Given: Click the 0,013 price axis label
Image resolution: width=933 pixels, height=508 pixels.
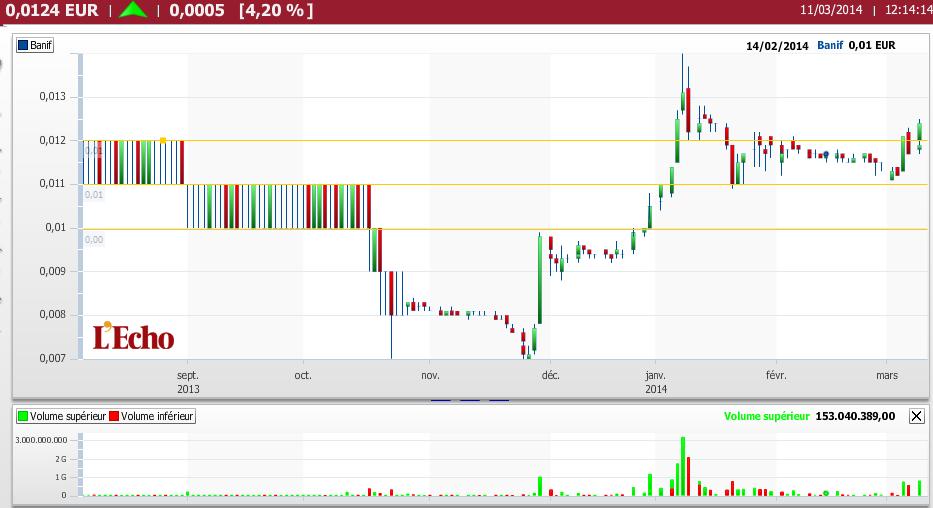Looking at the screenshot, I should [x=52, y=96].
